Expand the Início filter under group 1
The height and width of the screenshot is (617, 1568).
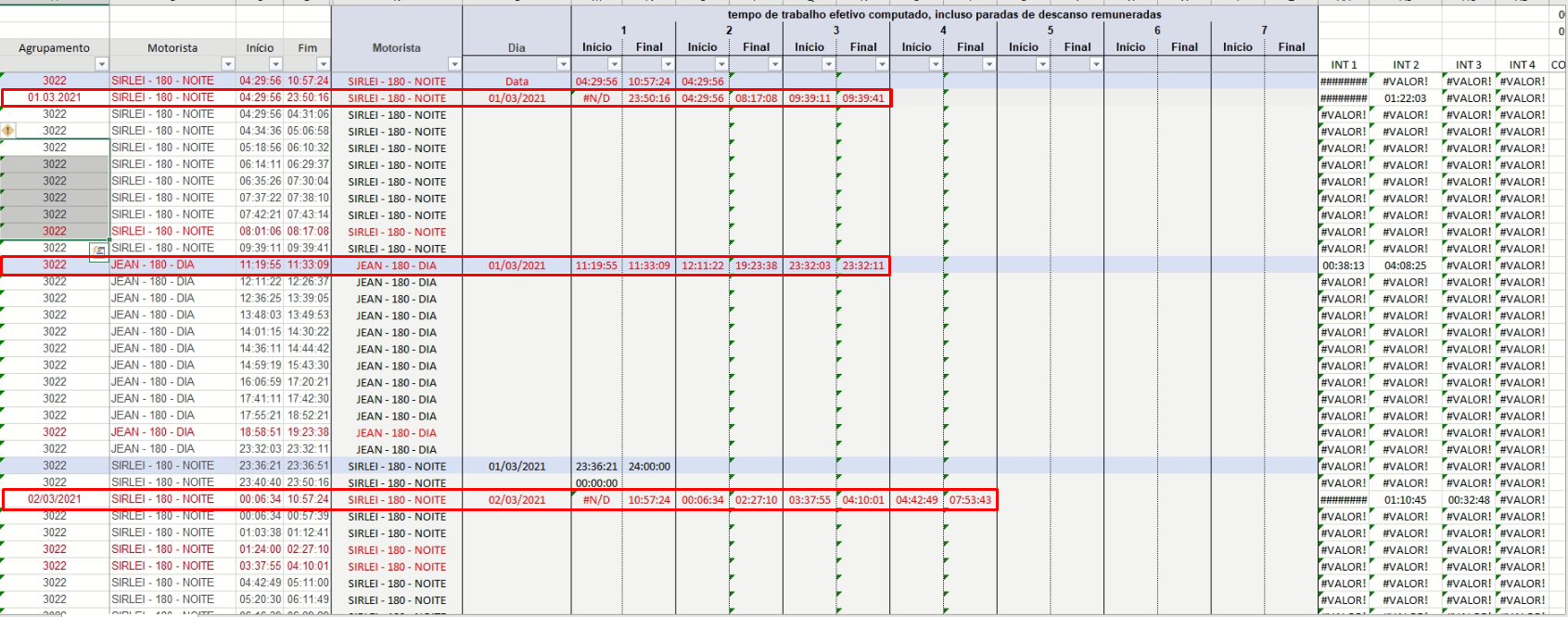(614, 64)
